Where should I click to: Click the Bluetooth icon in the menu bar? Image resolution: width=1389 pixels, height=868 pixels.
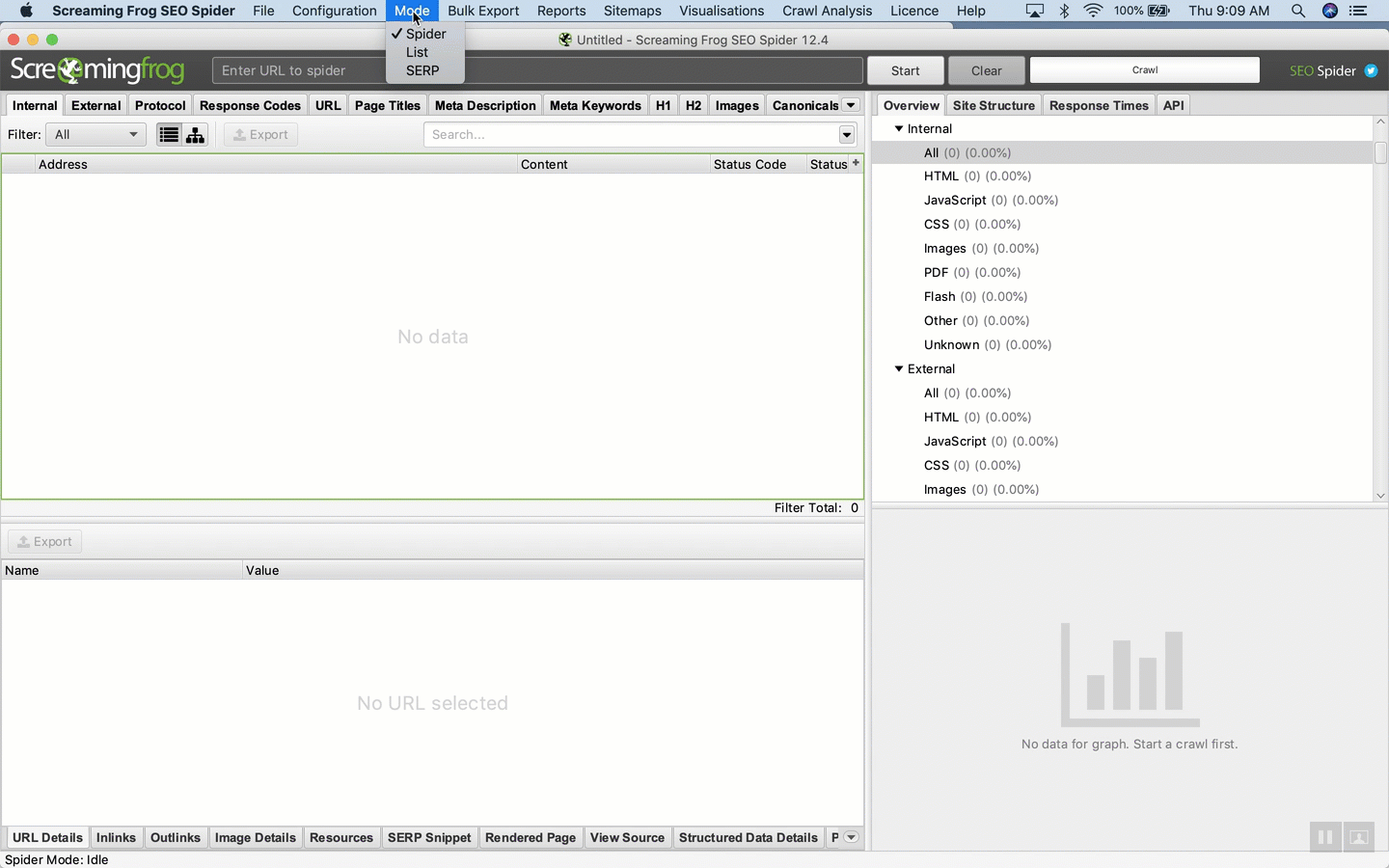point(1065,11)
